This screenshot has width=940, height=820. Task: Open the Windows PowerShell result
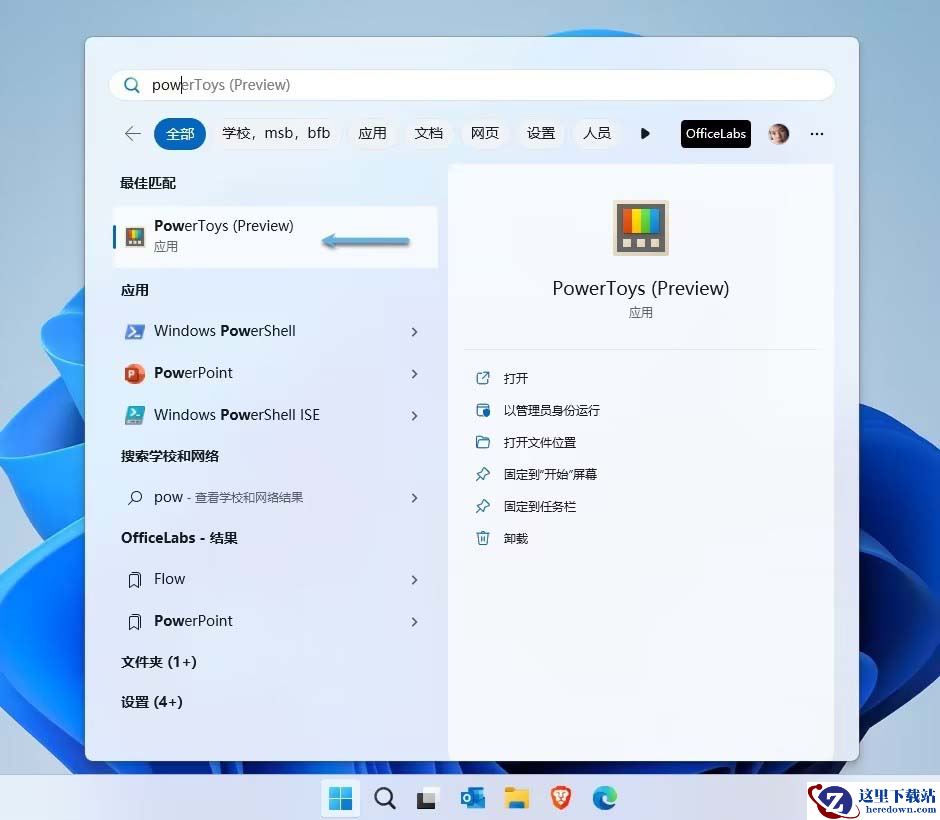(270, 331)
